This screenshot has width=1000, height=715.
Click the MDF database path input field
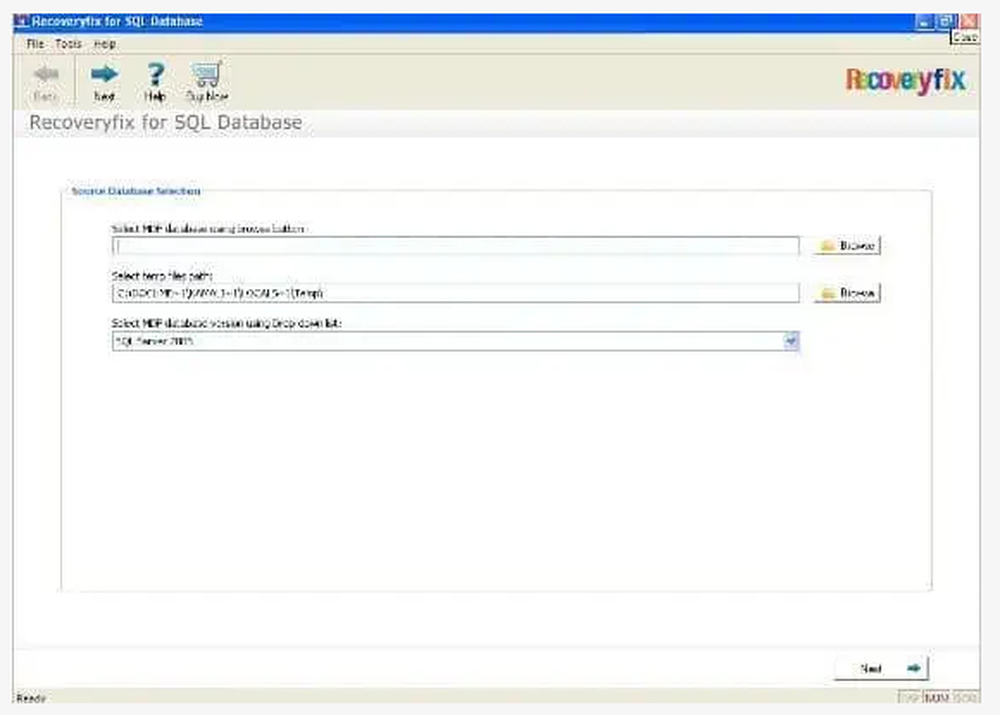tap(455, 246)
